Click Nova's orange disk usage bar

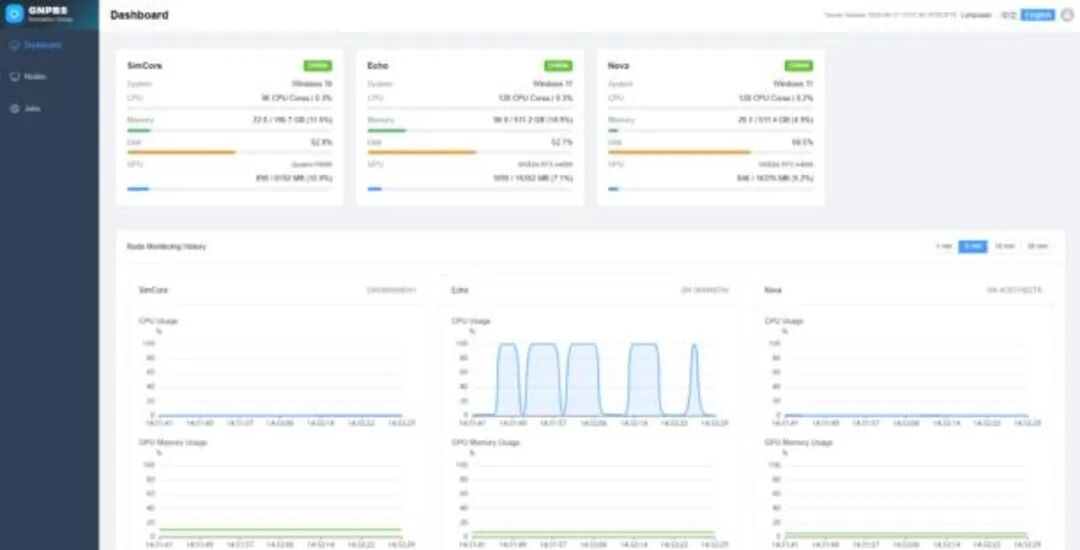coord(679,152)
